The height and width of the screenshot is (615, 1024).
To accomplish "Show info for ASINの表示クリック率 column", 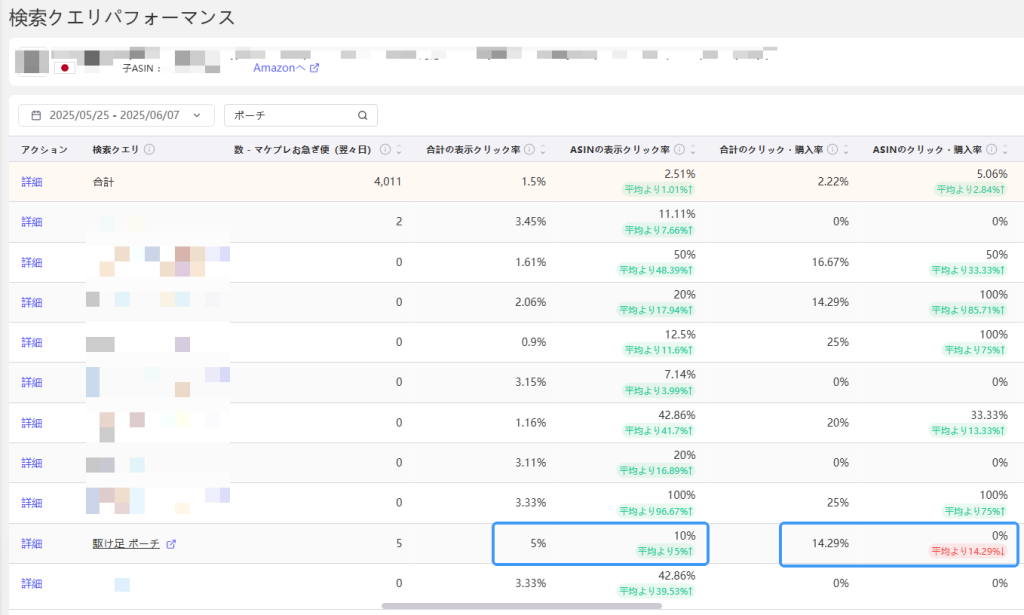I will pyautogui.click(x=679, y=150).
